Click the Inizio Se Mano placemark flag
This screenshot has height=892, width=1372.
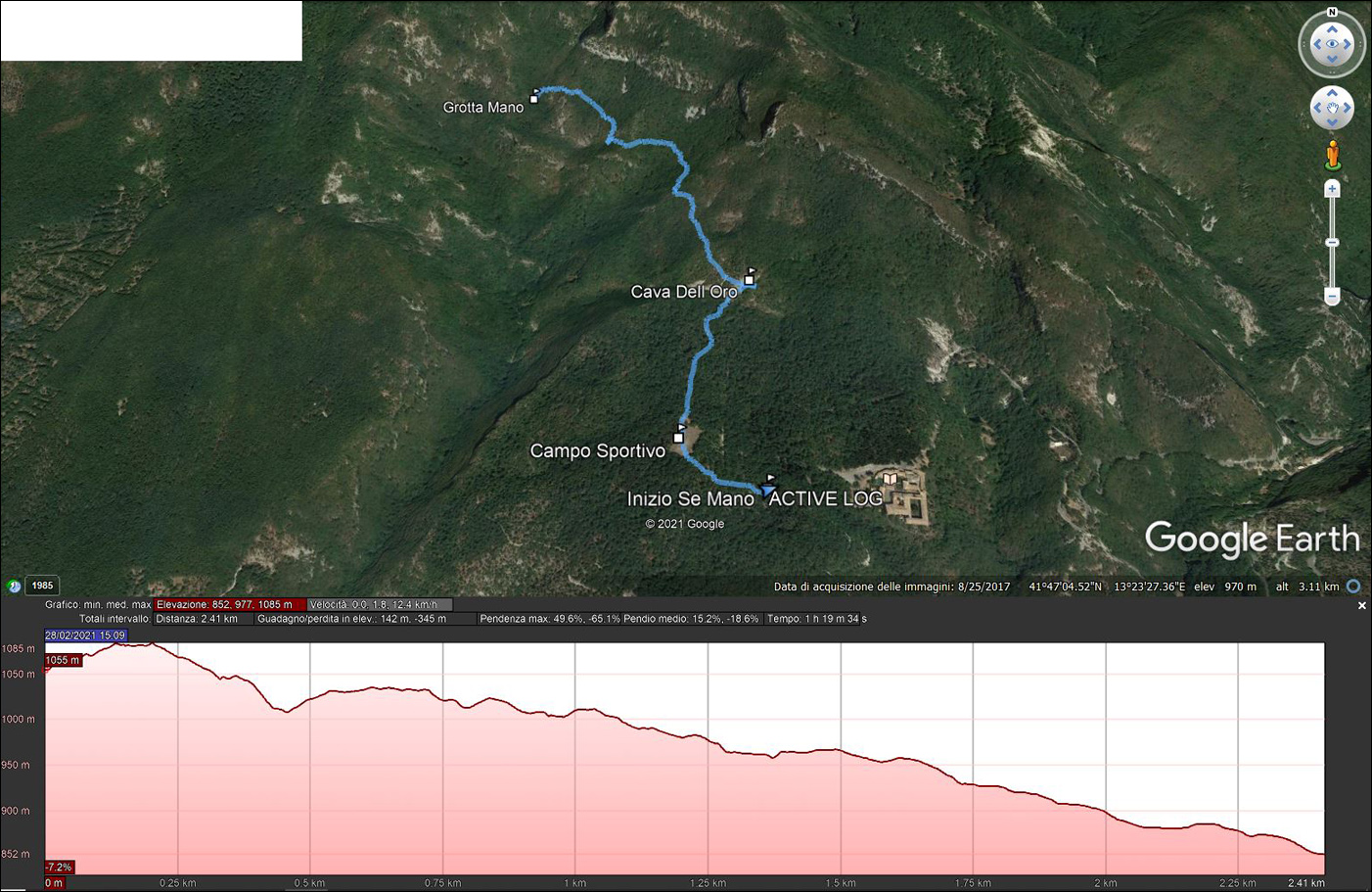pyautogui.click(x=770, y=479)
